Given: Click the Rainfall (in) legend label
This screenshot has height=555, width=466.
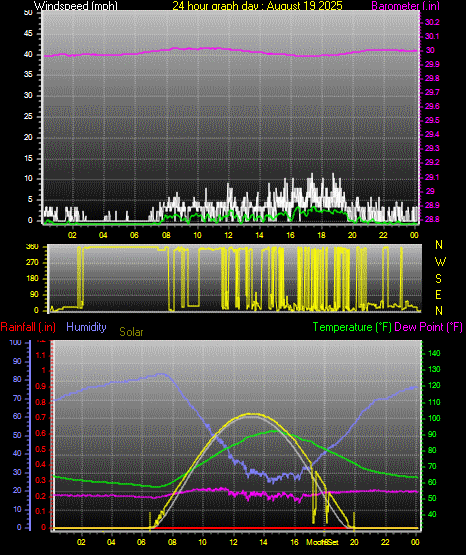Looking at the screenshot, I should click(28, 327).
